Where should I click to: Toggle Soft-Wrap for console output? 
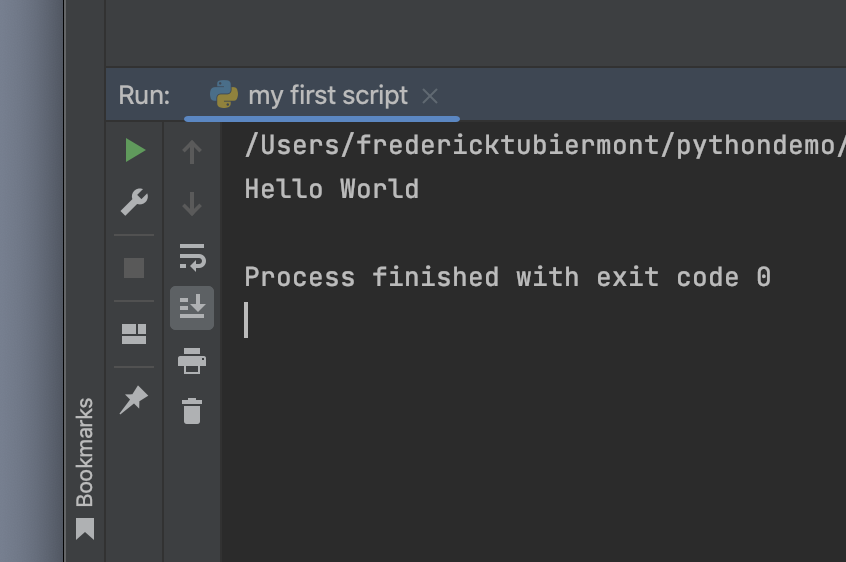[192, 257]
